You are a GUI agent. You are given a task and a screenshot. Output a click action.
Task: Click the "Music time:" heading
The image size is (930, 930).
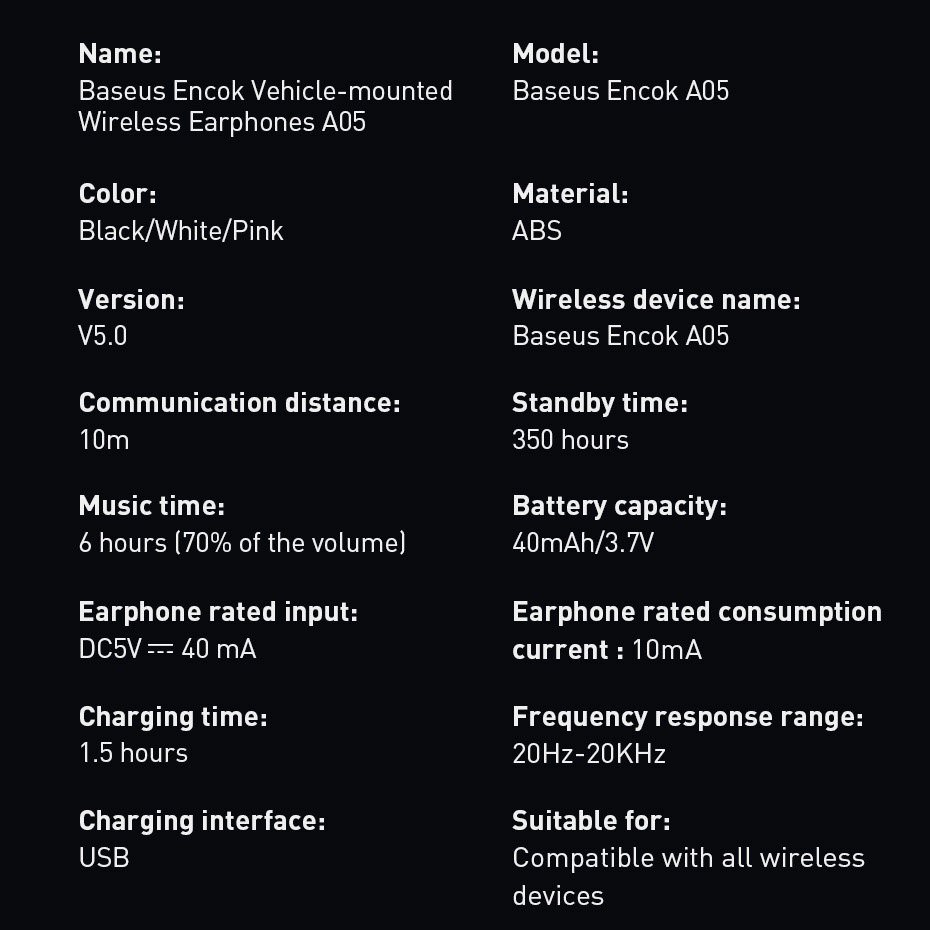(152, 506)
